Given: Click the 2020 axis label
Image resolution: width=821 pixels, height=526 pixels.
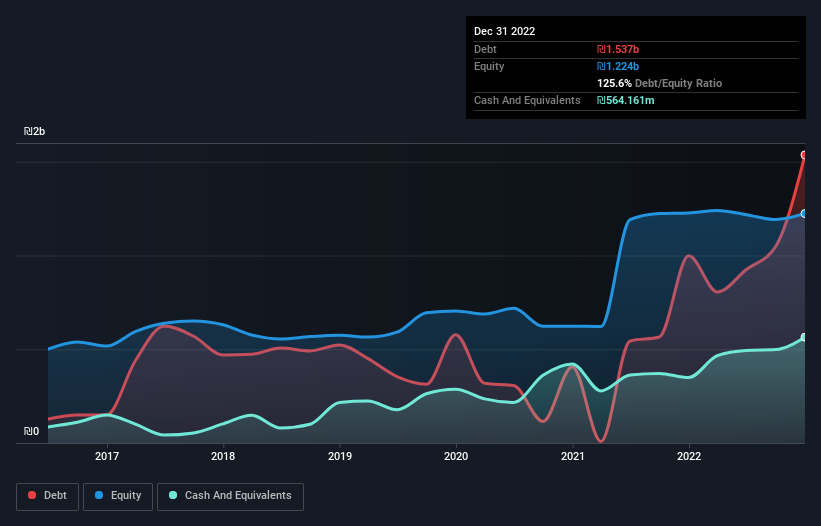Looking at the screenshot, I should point(456,456).
